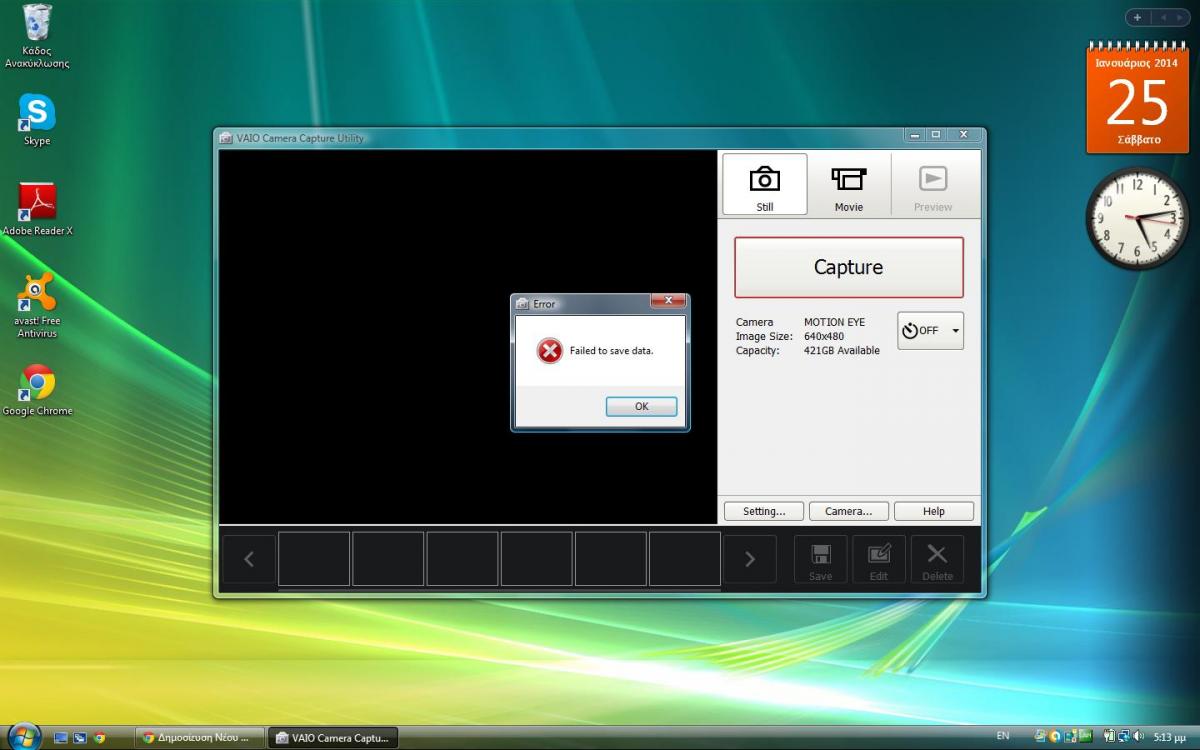The image size is (1200, 750).
Task: Select the avast! Free Antivirus shortcut
Action: [x=37, y=305]
